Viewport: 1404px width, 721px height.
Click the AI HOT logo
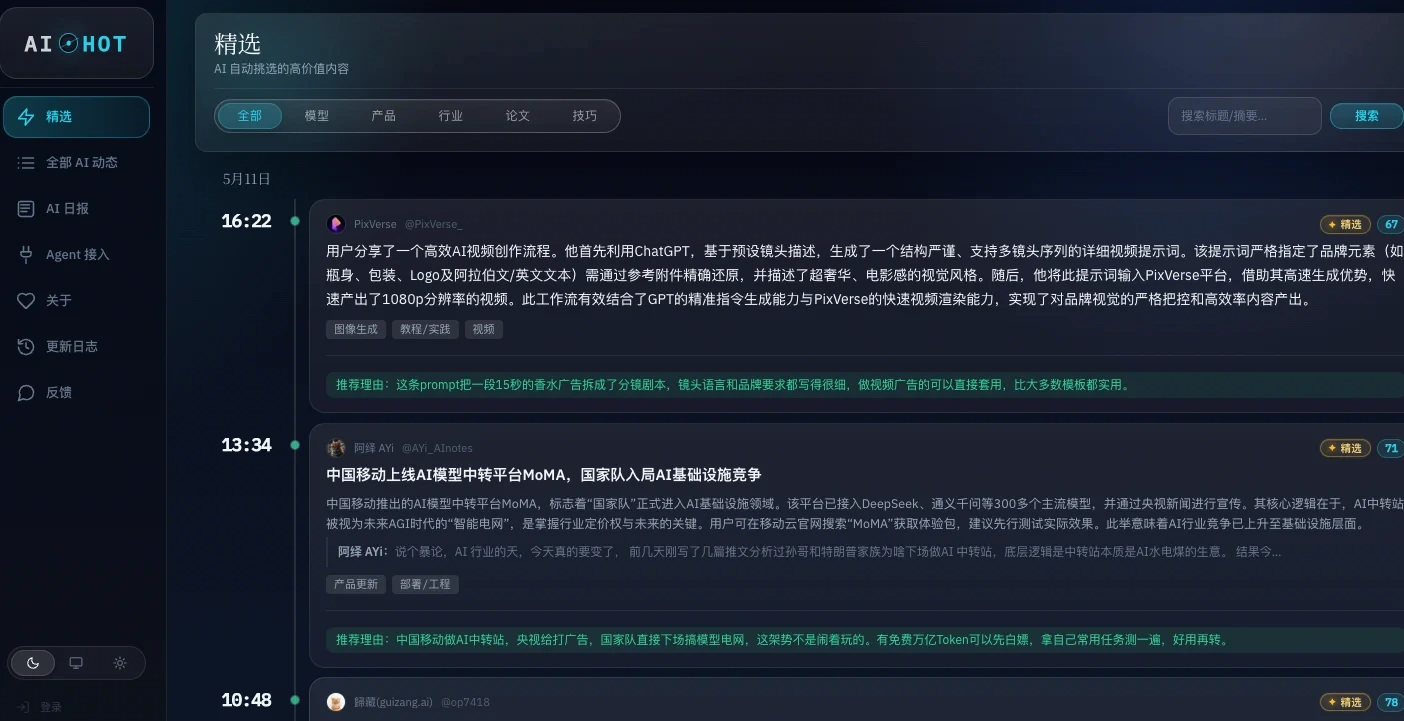coord(76,44)
